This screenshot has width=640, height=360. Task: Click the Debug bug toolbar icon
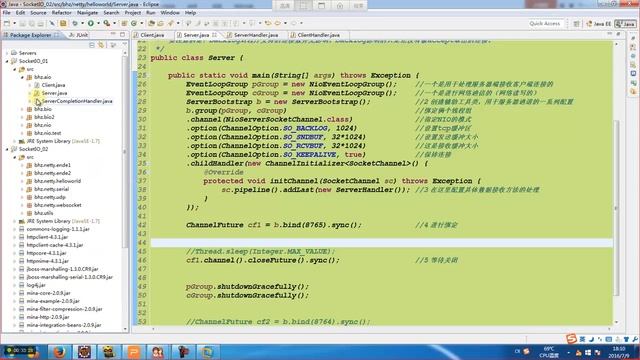pos(75,24)
